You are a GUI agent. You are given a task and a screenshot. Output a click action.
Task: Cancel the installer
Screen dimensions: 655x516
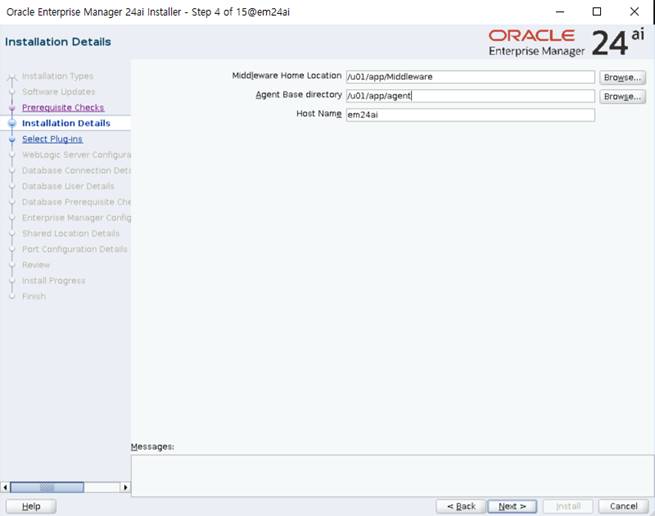click(623, 506)
